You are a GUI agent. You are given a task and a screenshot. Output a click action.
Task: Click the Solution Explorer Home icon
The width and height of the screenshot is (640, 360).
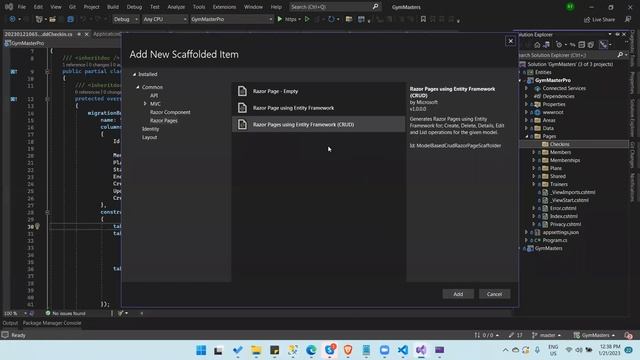537,44
